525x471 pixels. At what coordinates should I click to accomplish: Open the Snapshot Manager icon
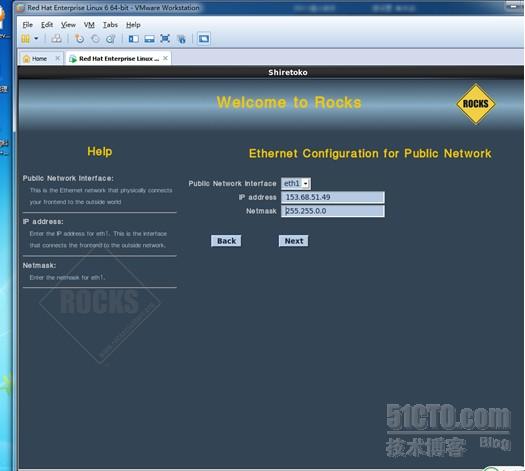(x=111, y=39)
